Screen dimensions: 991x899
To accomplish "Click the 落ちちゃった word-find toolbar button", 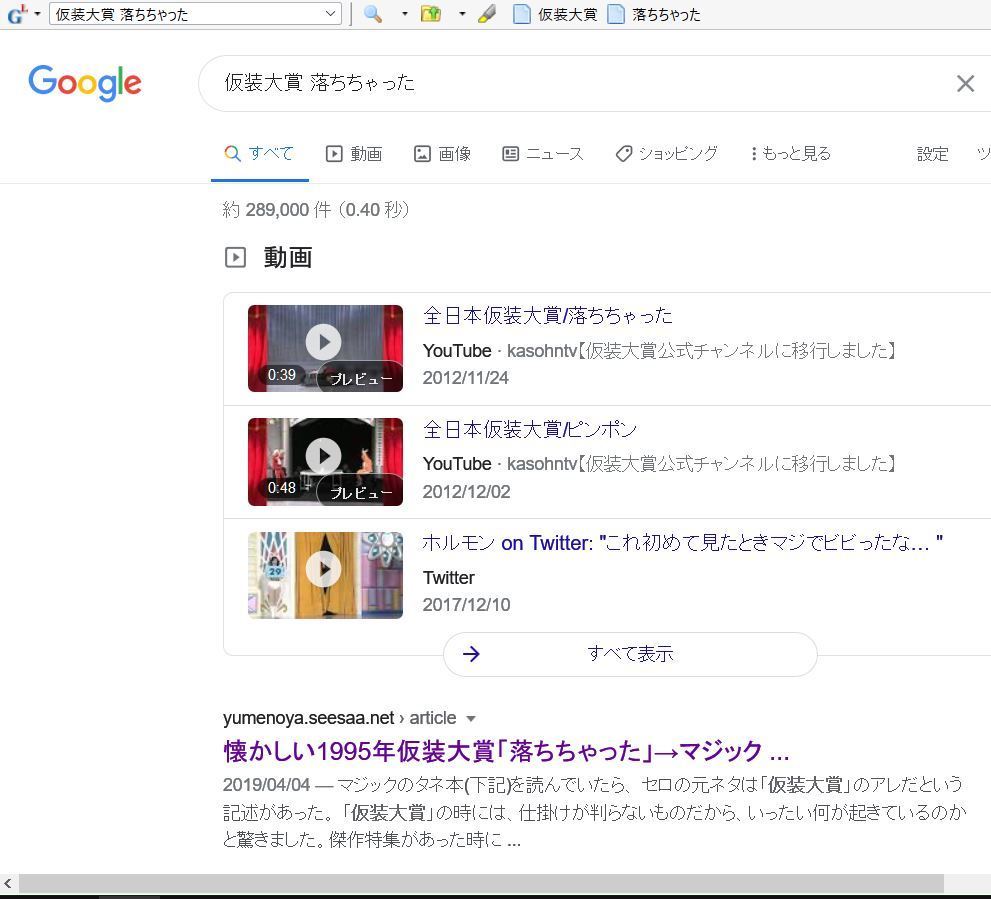I will (x=654, y=15).
